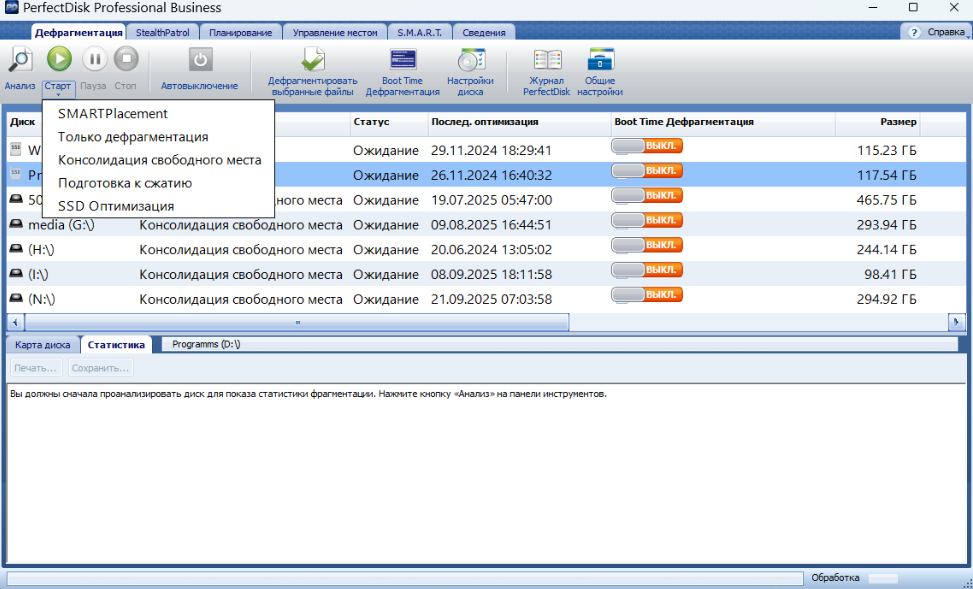Click the horizontal scrollbar in the disk list
Viewport: 973px width, 589px height.
pos(297,322)
